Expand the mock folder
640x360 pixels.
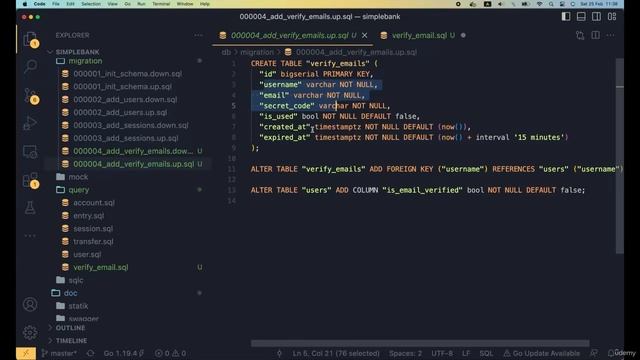[78, 177]
